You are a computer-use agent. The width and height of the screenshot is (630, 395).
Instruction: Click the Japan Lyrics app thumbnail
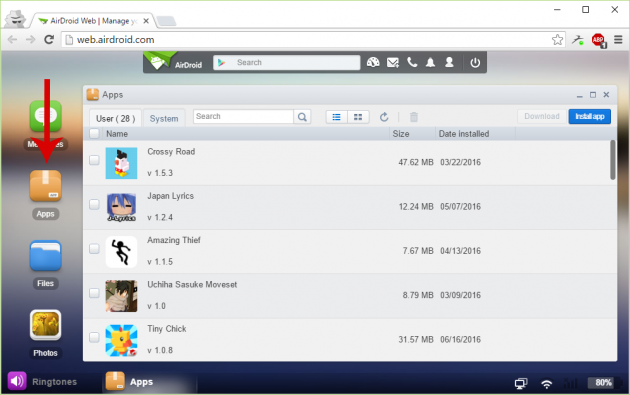(x=121, y=207)
